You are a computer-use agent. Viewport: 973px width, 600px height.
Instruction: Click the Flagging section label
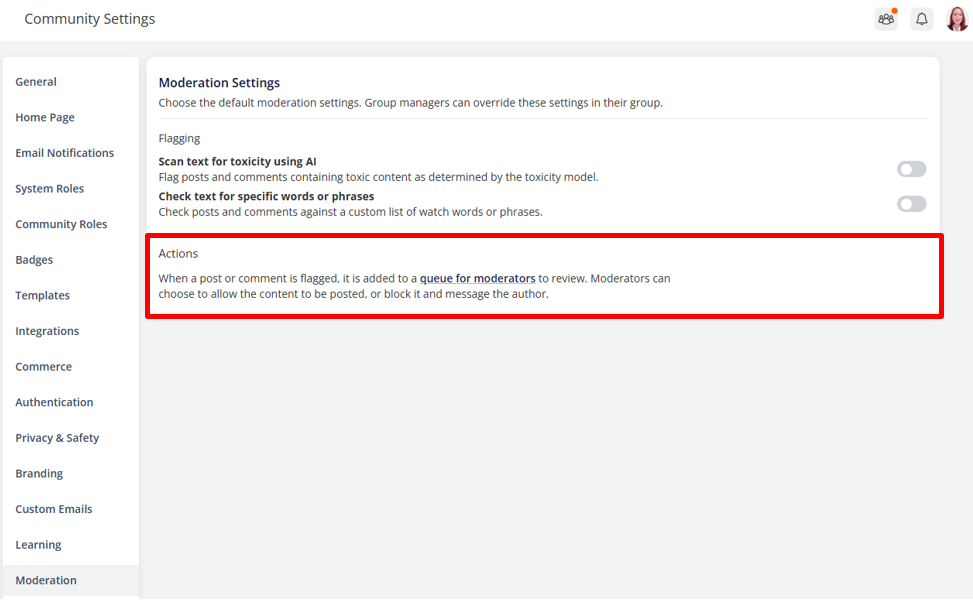[x=179, y=138]
